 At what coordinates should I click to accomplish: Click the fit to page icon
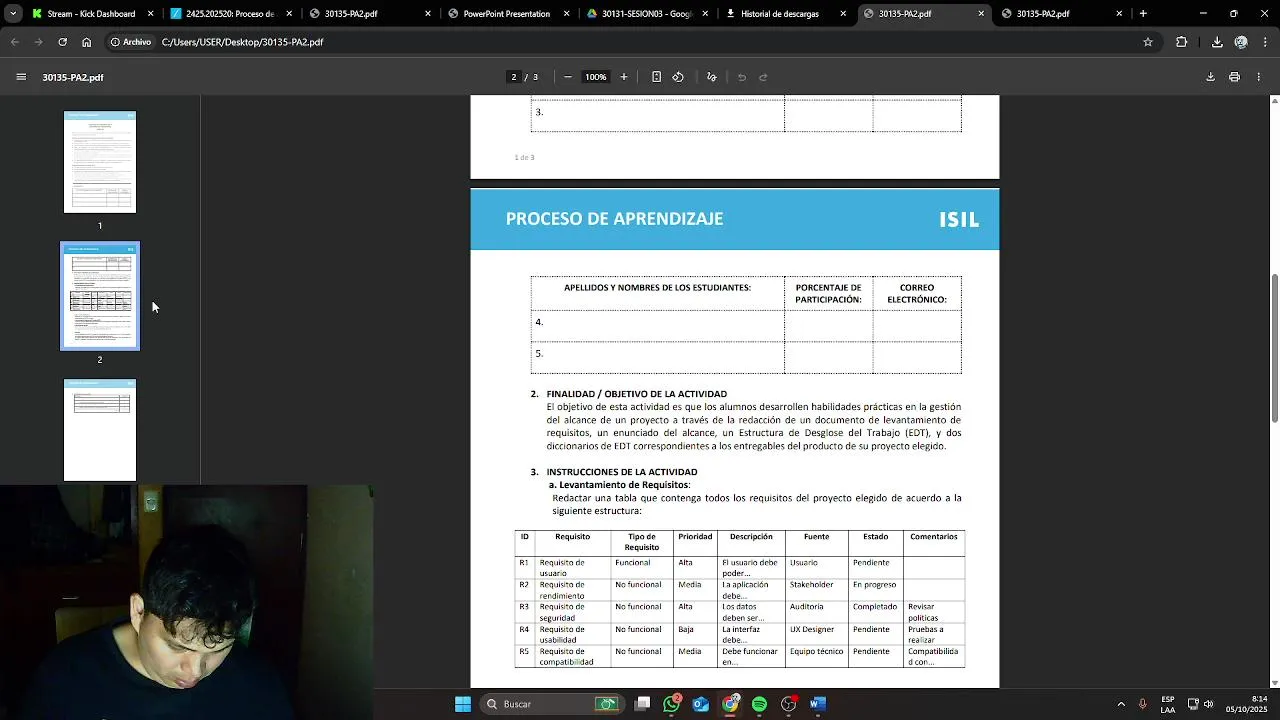coord(656,77)
